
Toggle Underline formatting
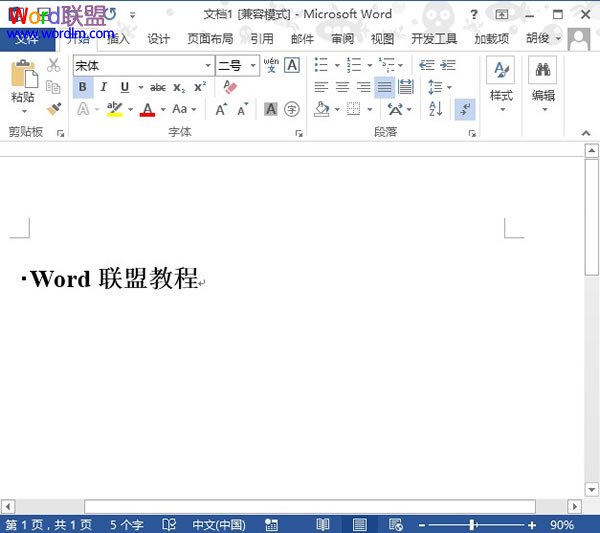[125, 87]
